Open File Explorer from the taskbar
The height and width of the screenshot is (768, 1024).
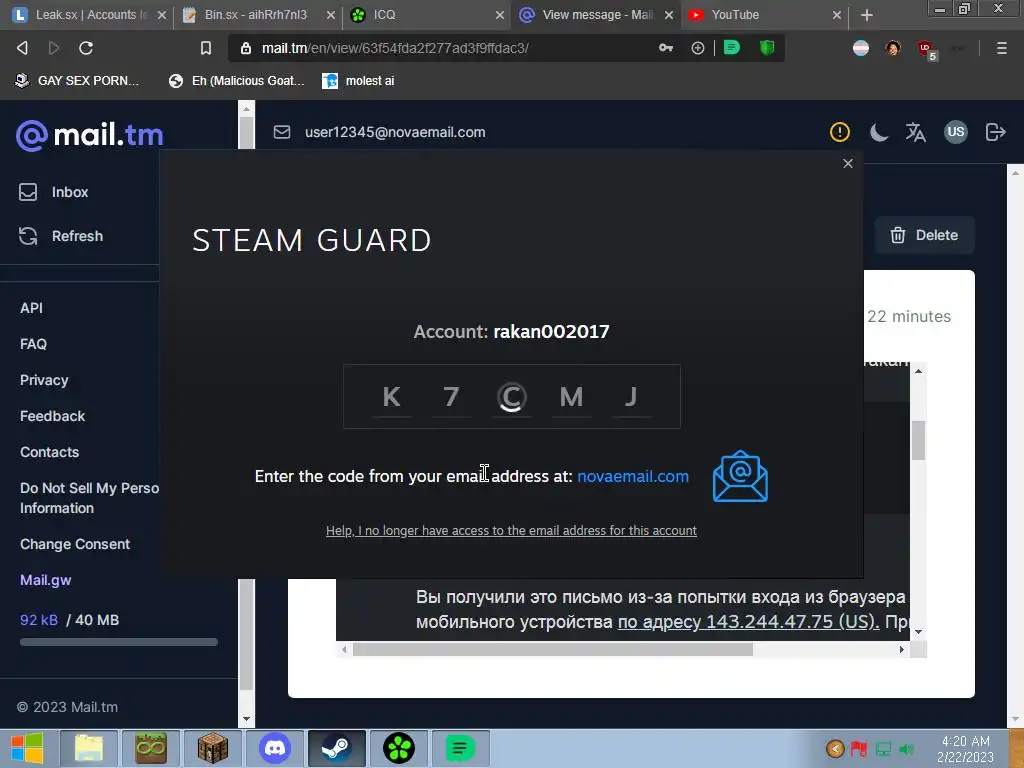pyautogui.click(x=89, y=748)
